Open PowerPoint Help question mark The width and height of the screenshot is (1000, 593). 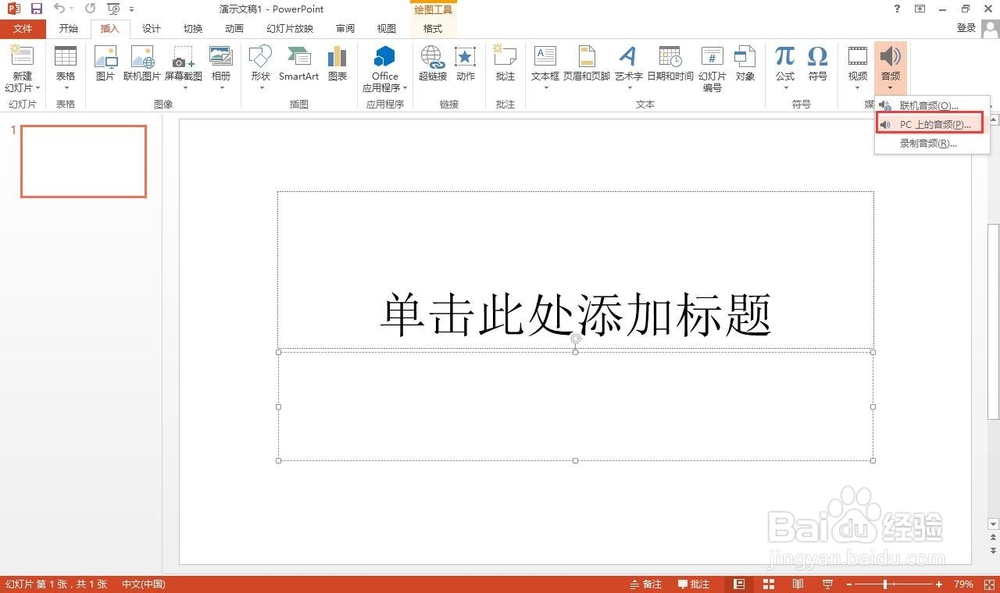pyautogui.click(x=897, y=9)
